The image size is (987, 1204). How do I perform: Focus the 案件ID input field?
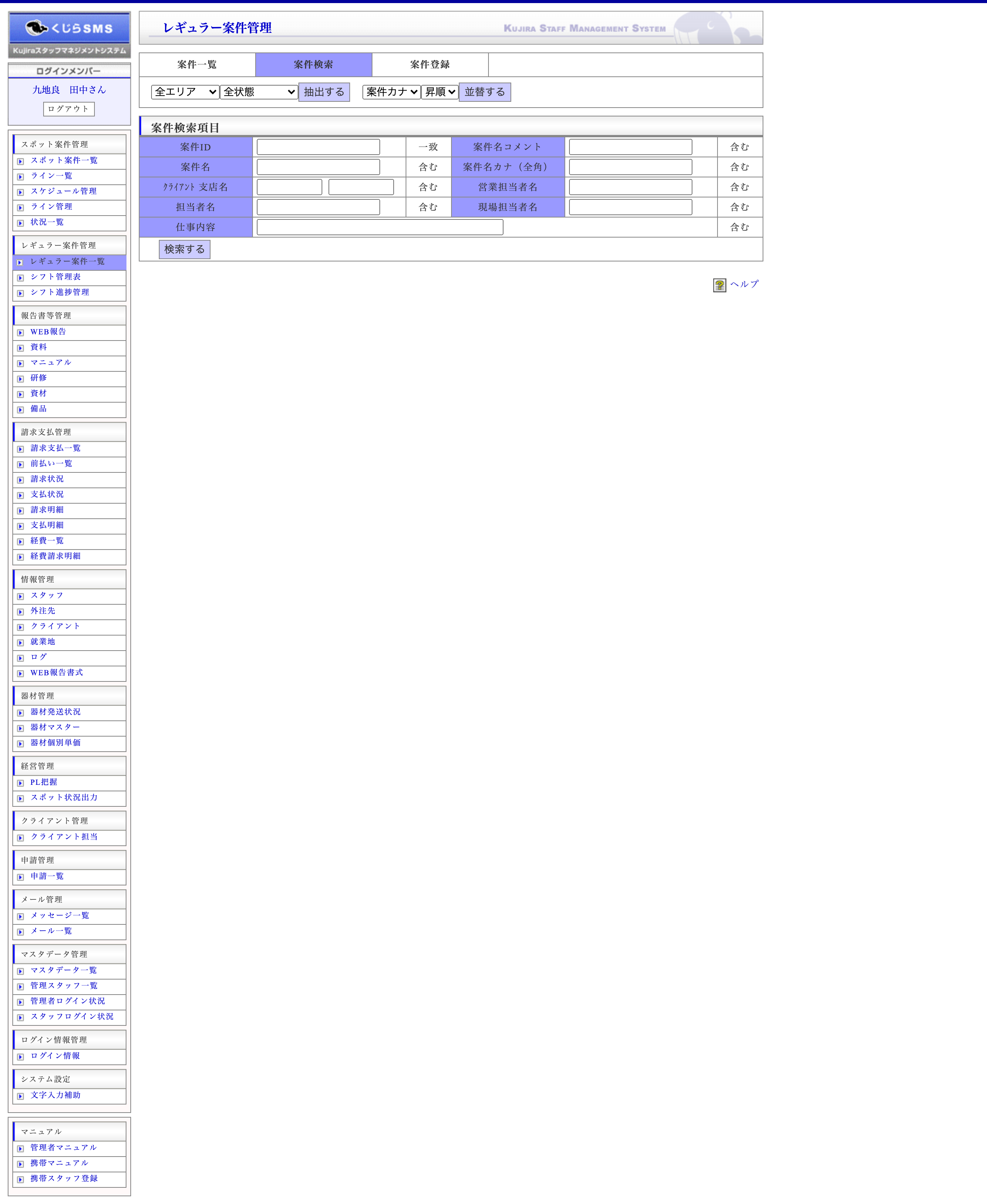[318, 147]
